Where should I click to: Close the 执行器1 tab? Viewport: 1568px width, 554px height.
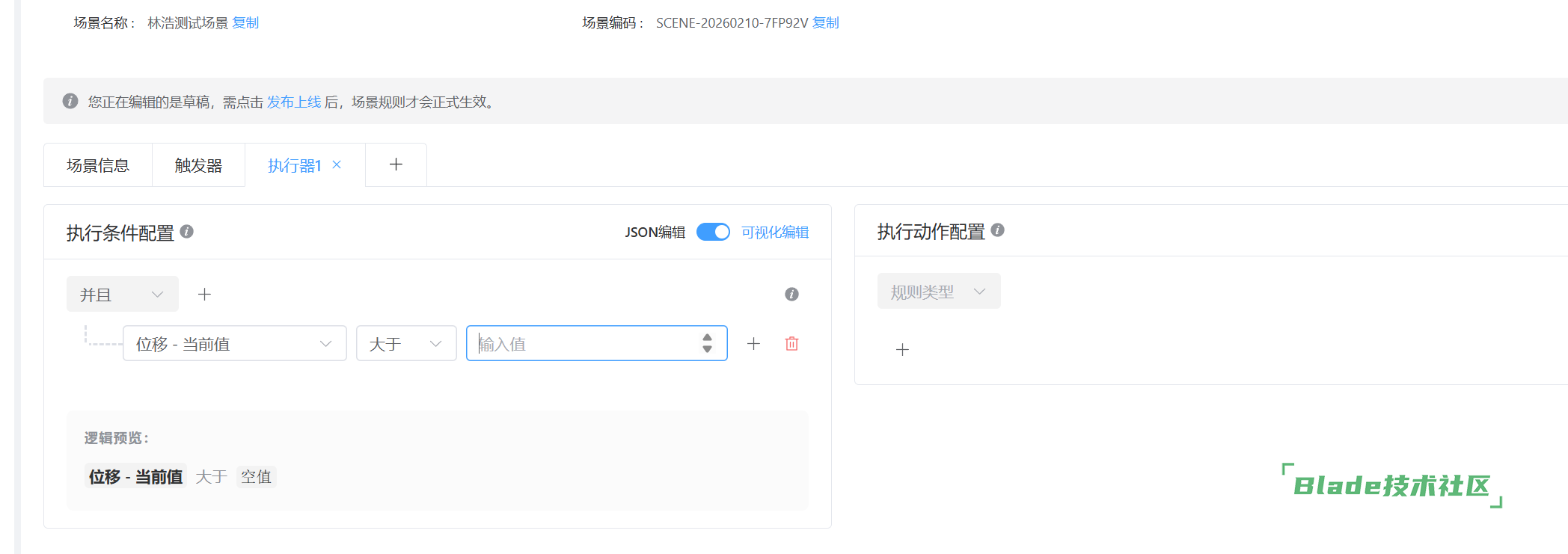(x=337, y=164)
